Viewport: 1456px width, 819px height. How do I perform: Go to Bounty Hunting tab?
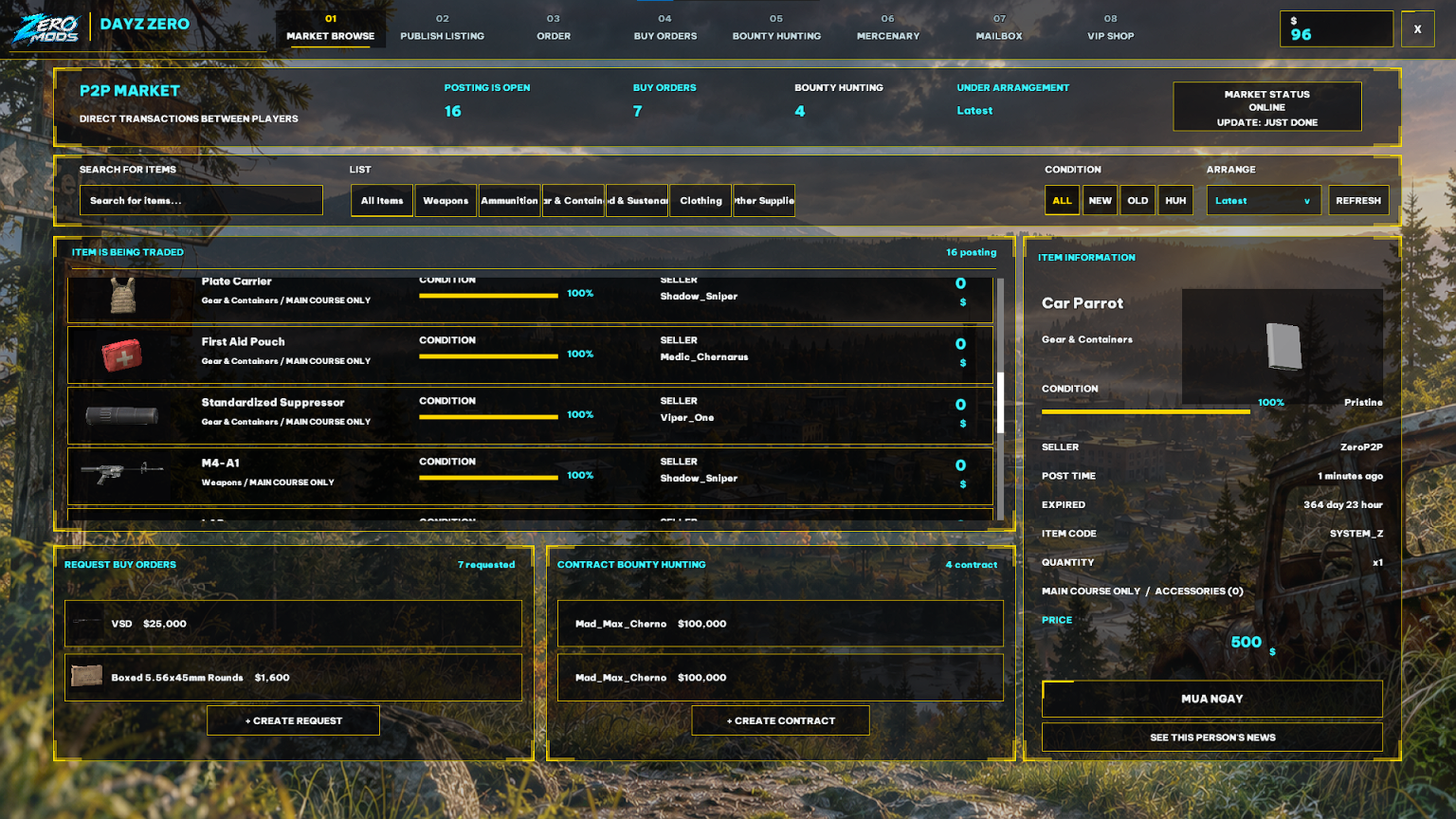[x=776, y=27]
